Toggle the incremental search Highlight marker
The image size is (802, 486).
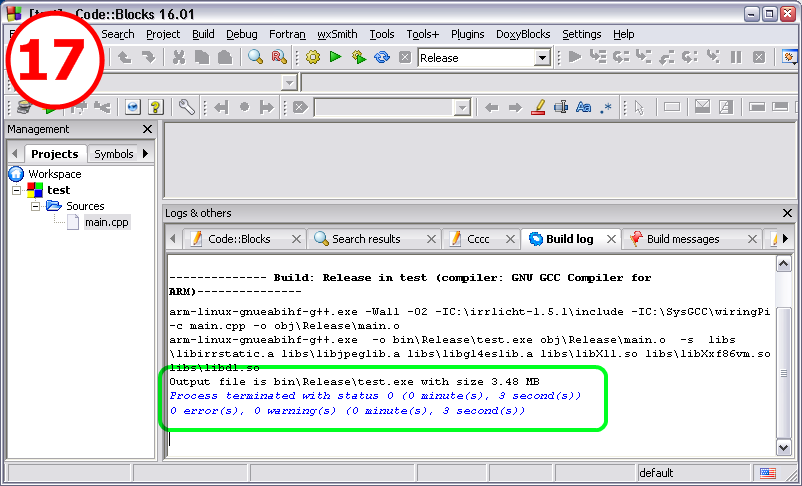point(538,107)
